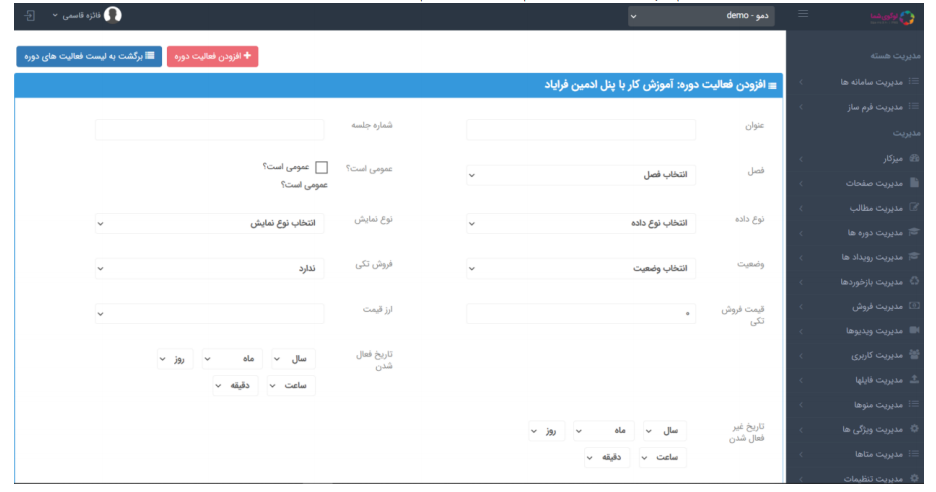This screenshot has width=936, height=492.
Task: Select ماه in تاریخ غیر فعال شدن
Action: (604, 430)
